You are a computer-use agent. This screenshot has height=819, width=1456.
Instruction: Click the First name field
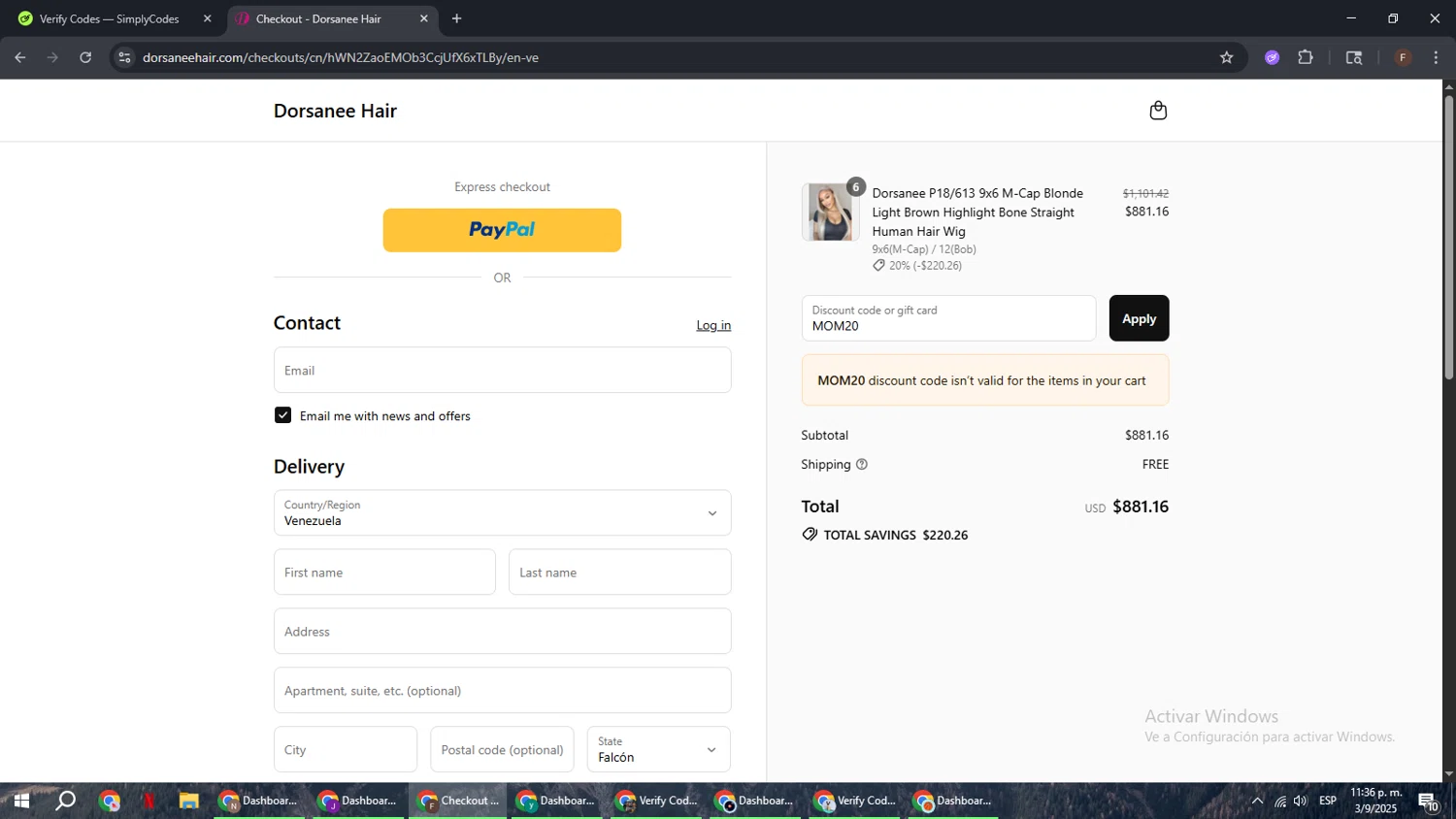(384, 573)
